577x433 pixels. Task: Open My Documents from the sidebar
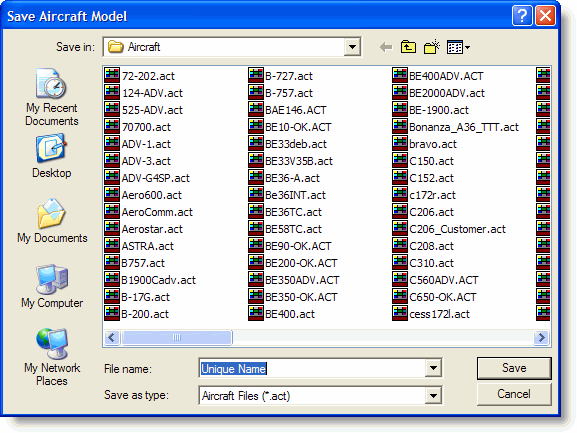(x=52, y=221)
